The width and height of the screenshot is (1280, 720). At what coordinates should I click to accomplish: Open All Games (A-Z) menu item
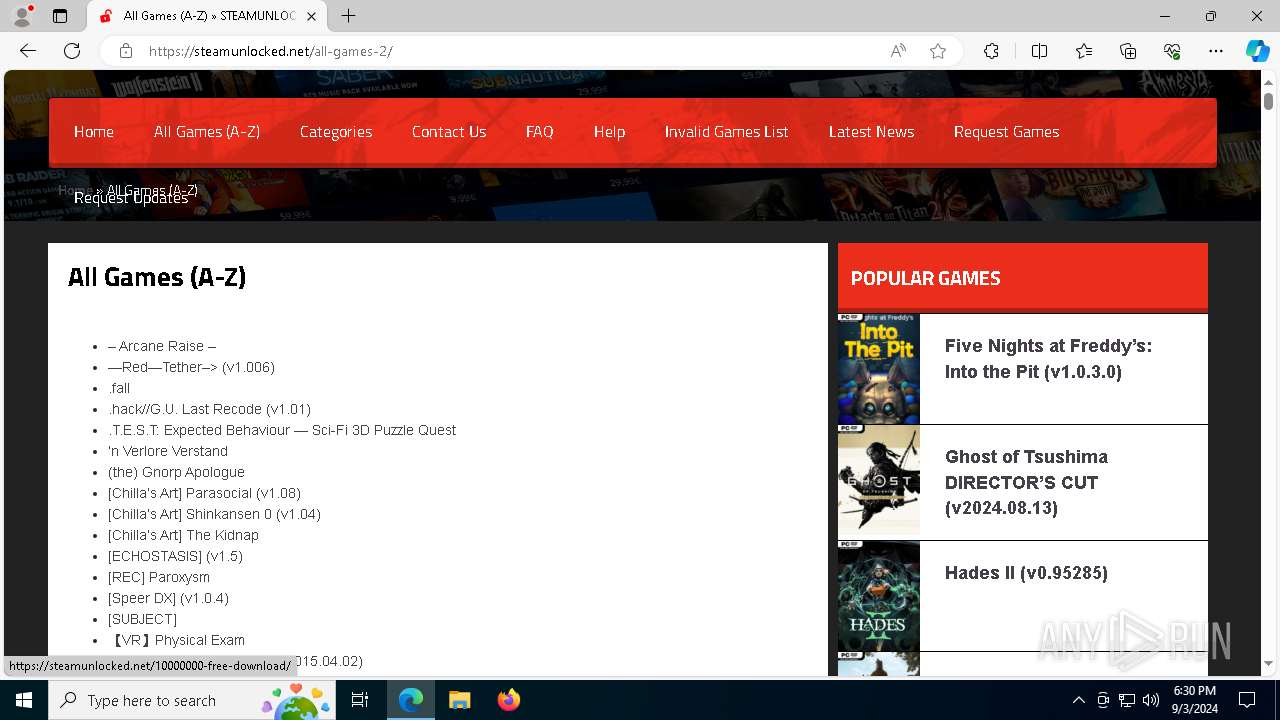207,132
